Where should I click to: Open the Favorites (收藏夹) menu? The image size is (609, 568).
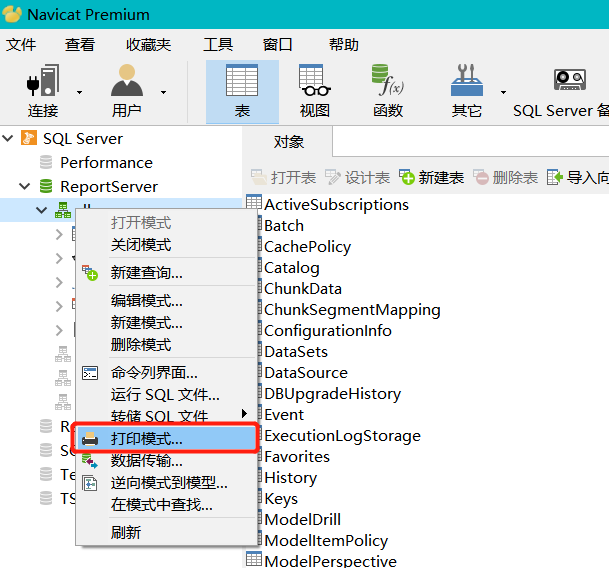(149, 45)
